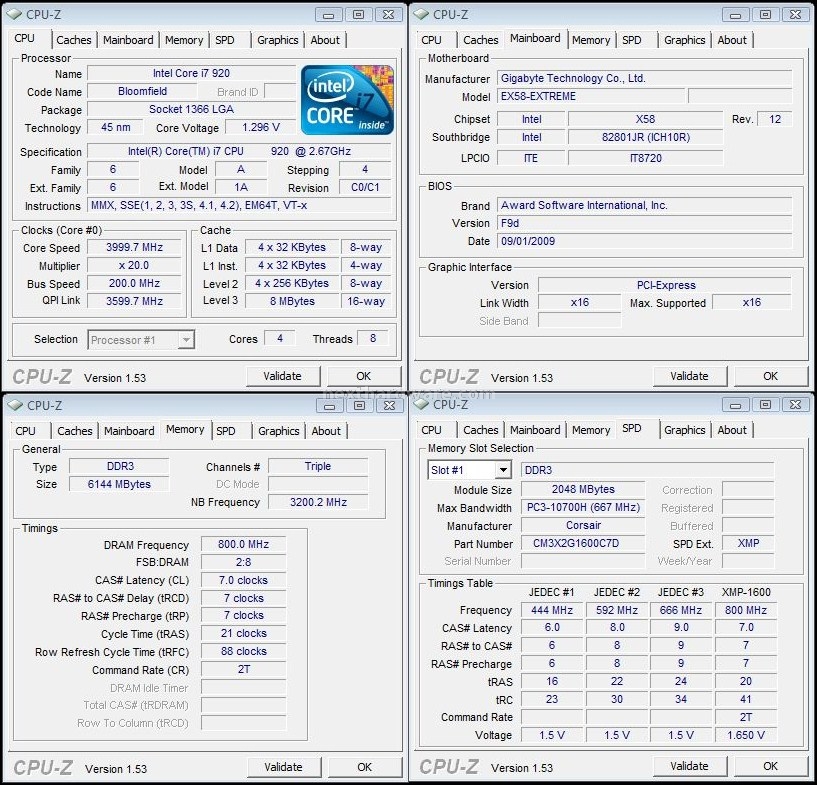The height and width of the screenshot is (785, 817).
Task: Click the CPU-Z app icon in bottom-left Memory window title bar
Action: tap(15, 405)
